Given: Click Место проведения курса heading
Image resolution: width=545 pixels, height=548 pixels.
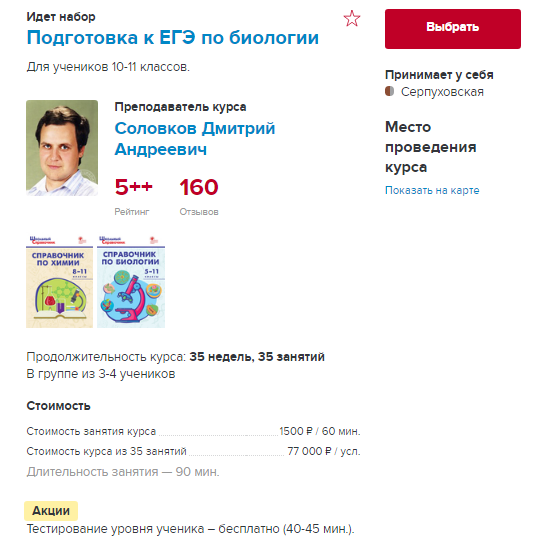Looking at the screenshot, I should (430, 147).
